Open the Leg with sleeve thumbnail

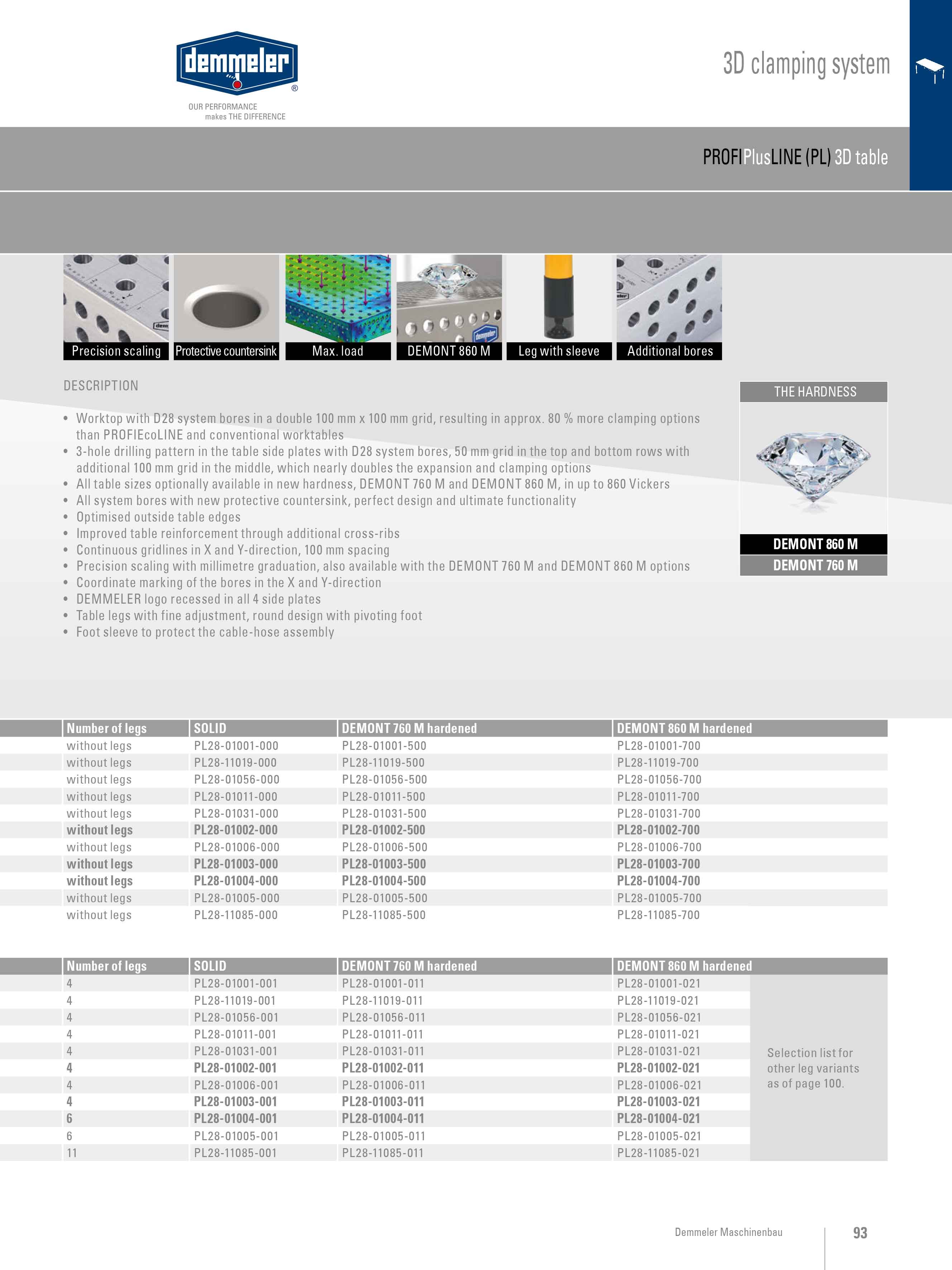559,307
